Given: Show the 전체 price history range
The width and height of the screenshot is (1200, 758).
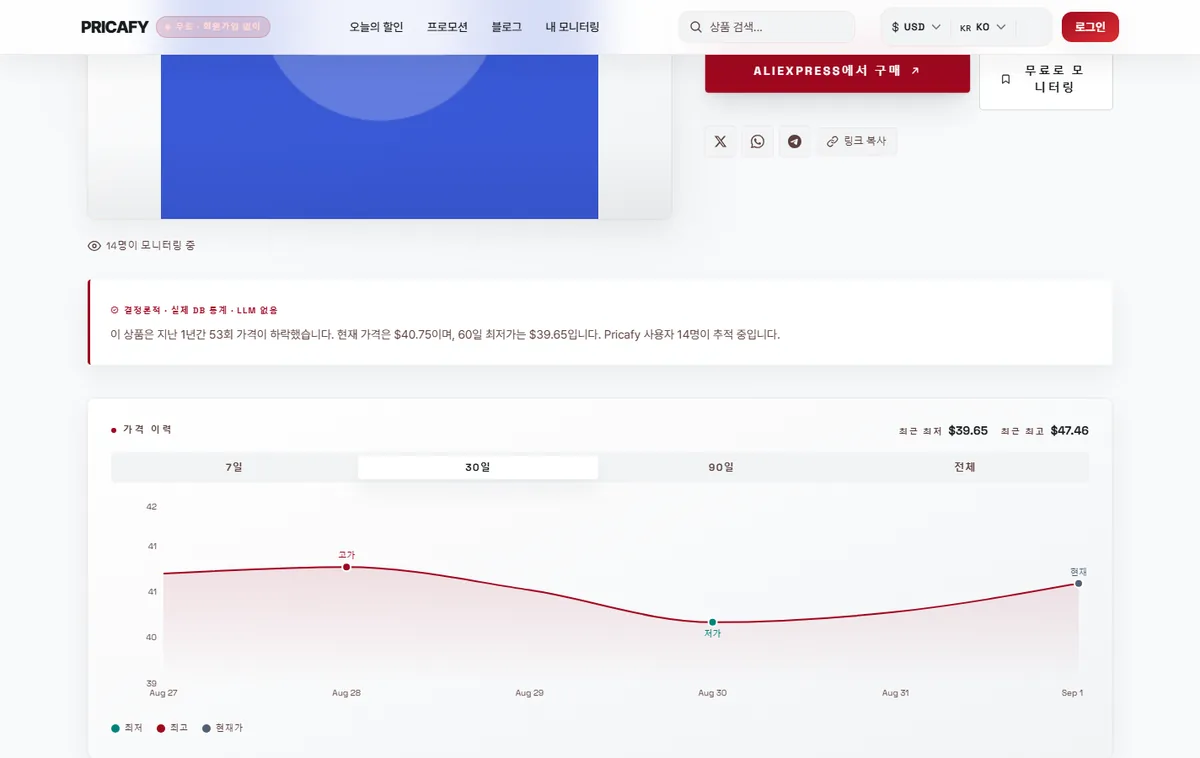Looking at the screenshot, I should 965,467.
